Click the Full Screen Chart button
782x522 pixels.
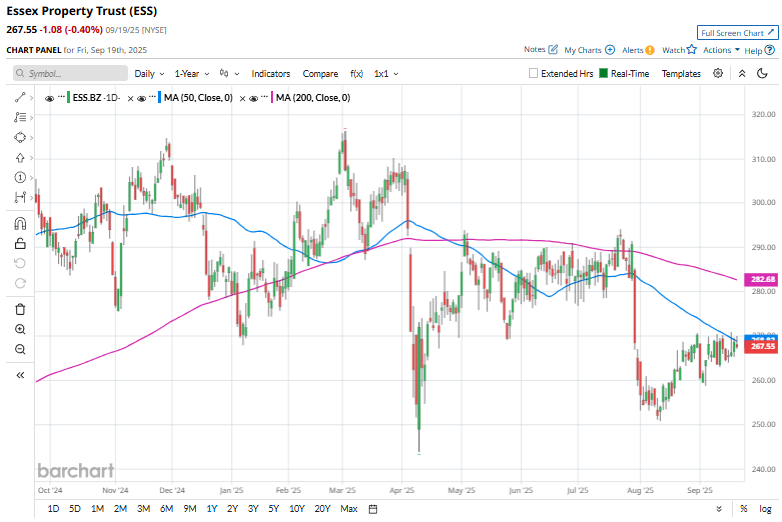tap(737, 33)
